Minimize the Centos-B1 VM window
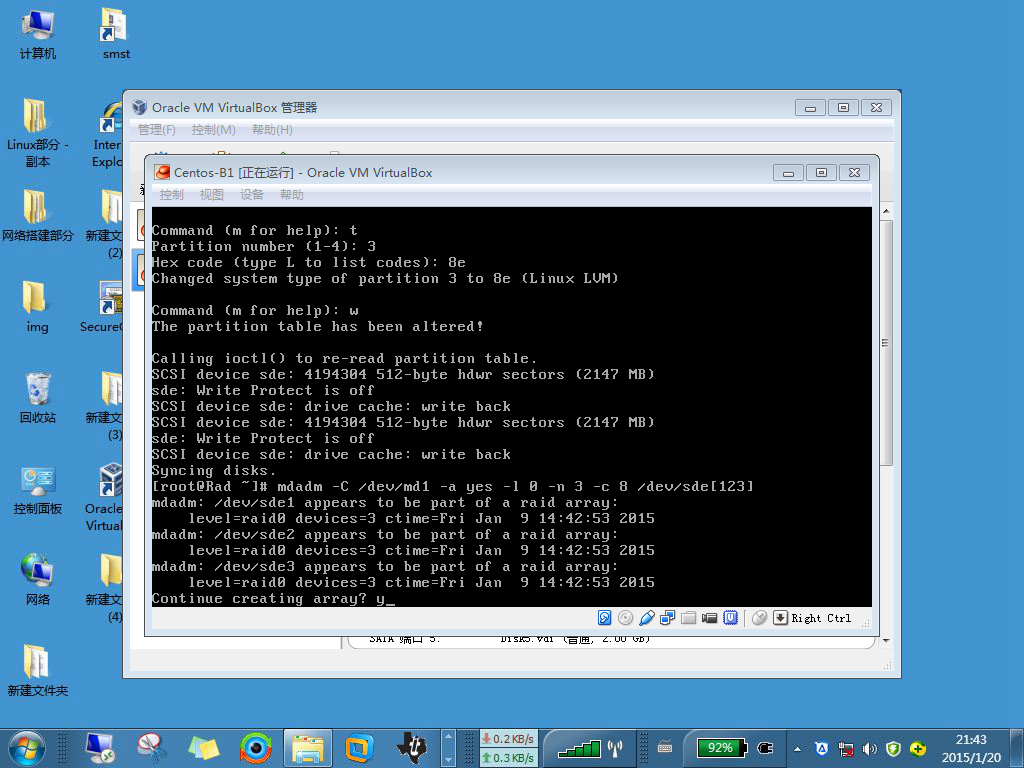 (x=788, y=173)
